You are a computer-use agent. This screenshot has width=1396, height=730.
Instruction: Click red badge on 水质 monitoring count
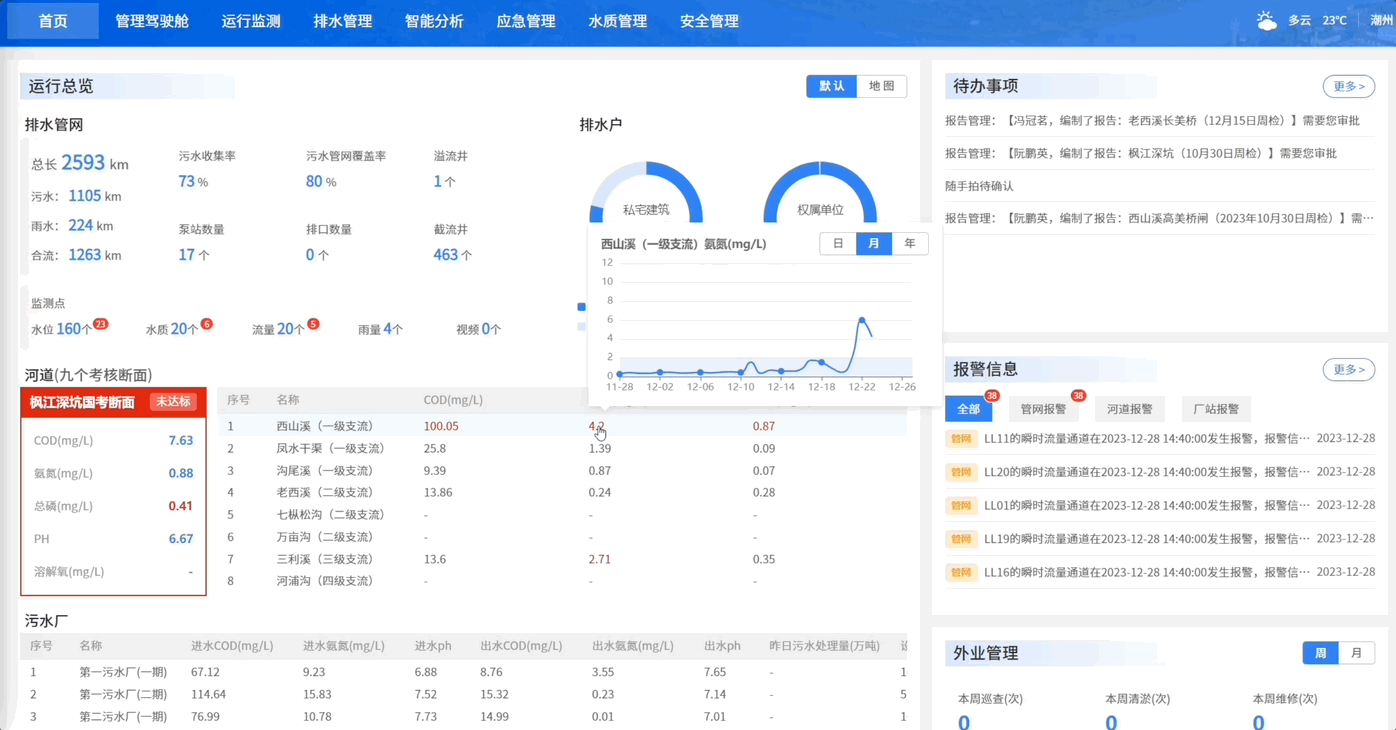(x=206, y=324)
